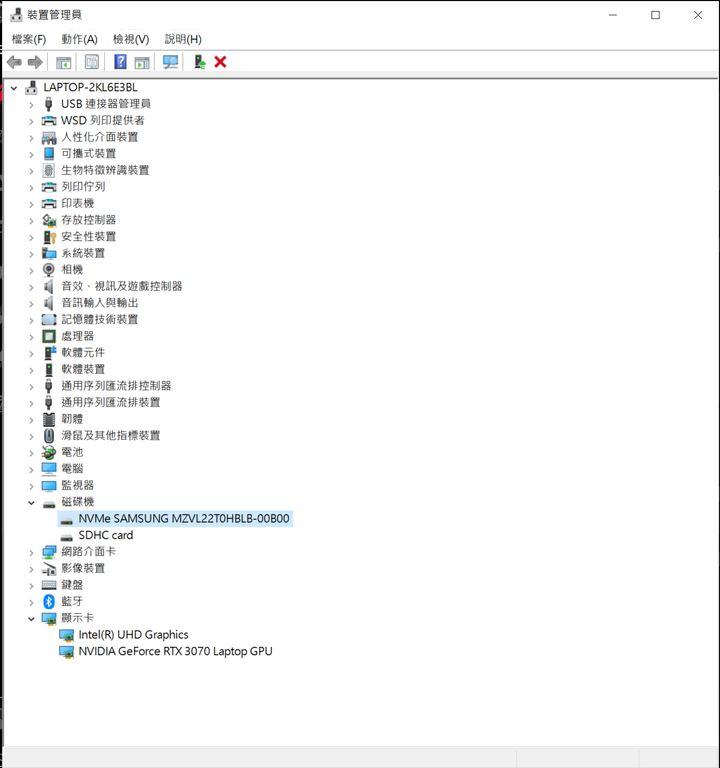Open the 動作(A) menu

[x=79, y=39]
